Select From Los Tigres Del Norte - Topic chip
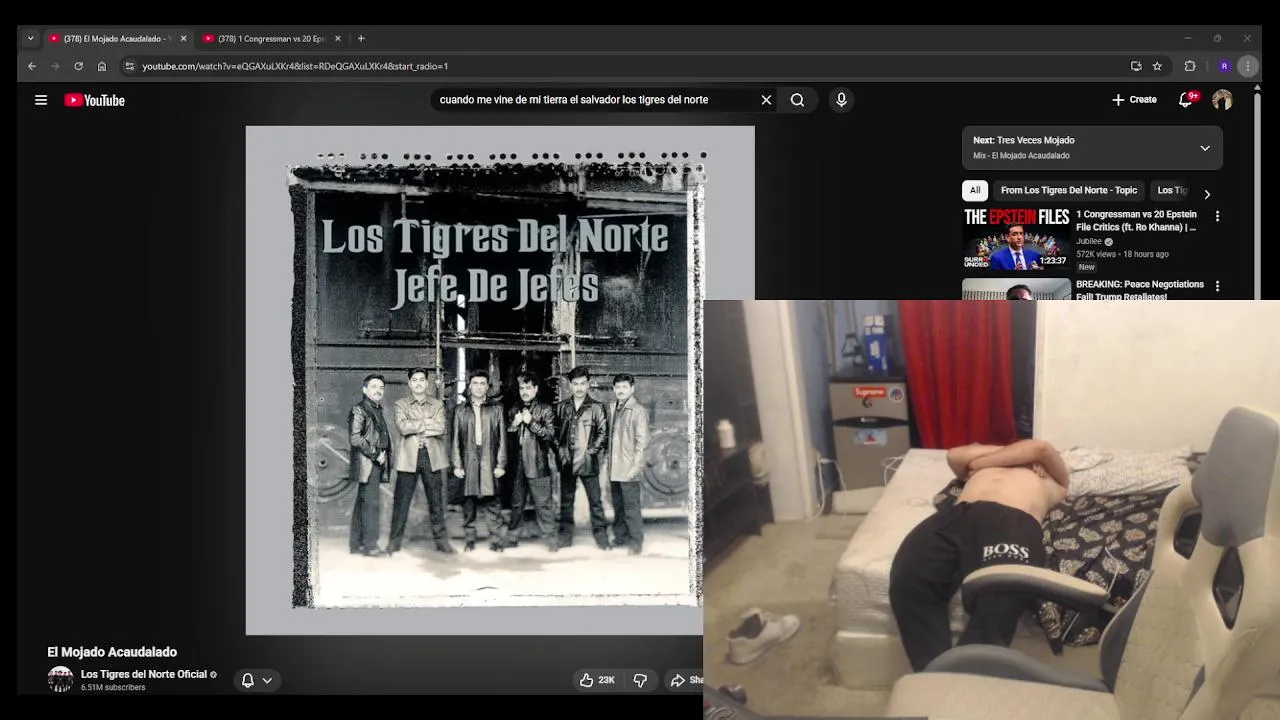1280x720 pixels. 1069,190
